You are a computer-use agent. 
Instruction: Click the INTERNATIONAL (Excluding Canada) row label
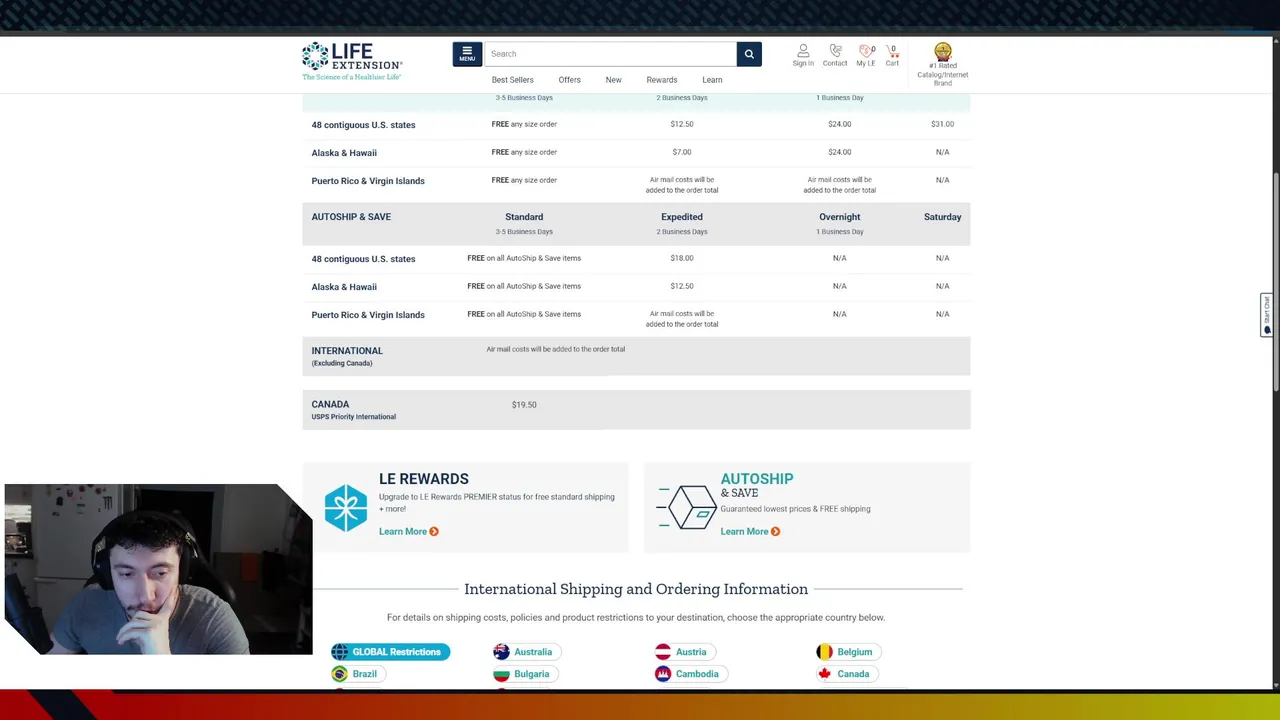347,356
